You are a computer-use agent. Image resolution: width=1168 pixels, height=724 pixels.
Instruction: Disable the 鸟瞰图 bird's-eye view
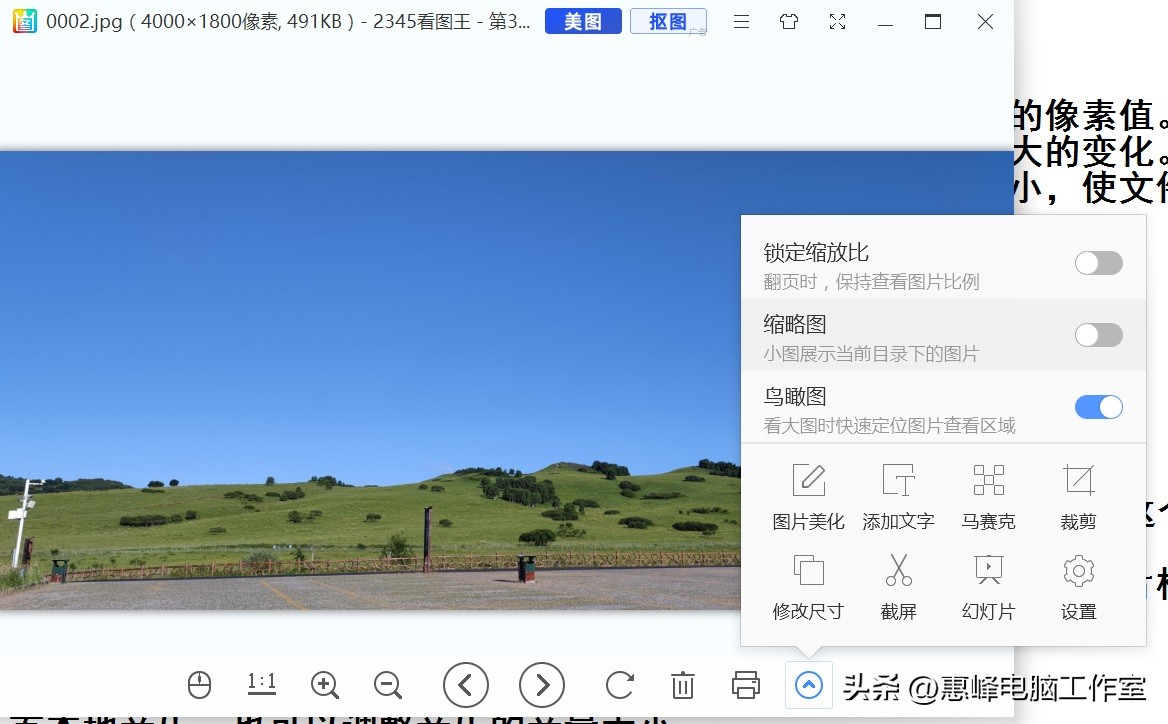[1098, 407]
